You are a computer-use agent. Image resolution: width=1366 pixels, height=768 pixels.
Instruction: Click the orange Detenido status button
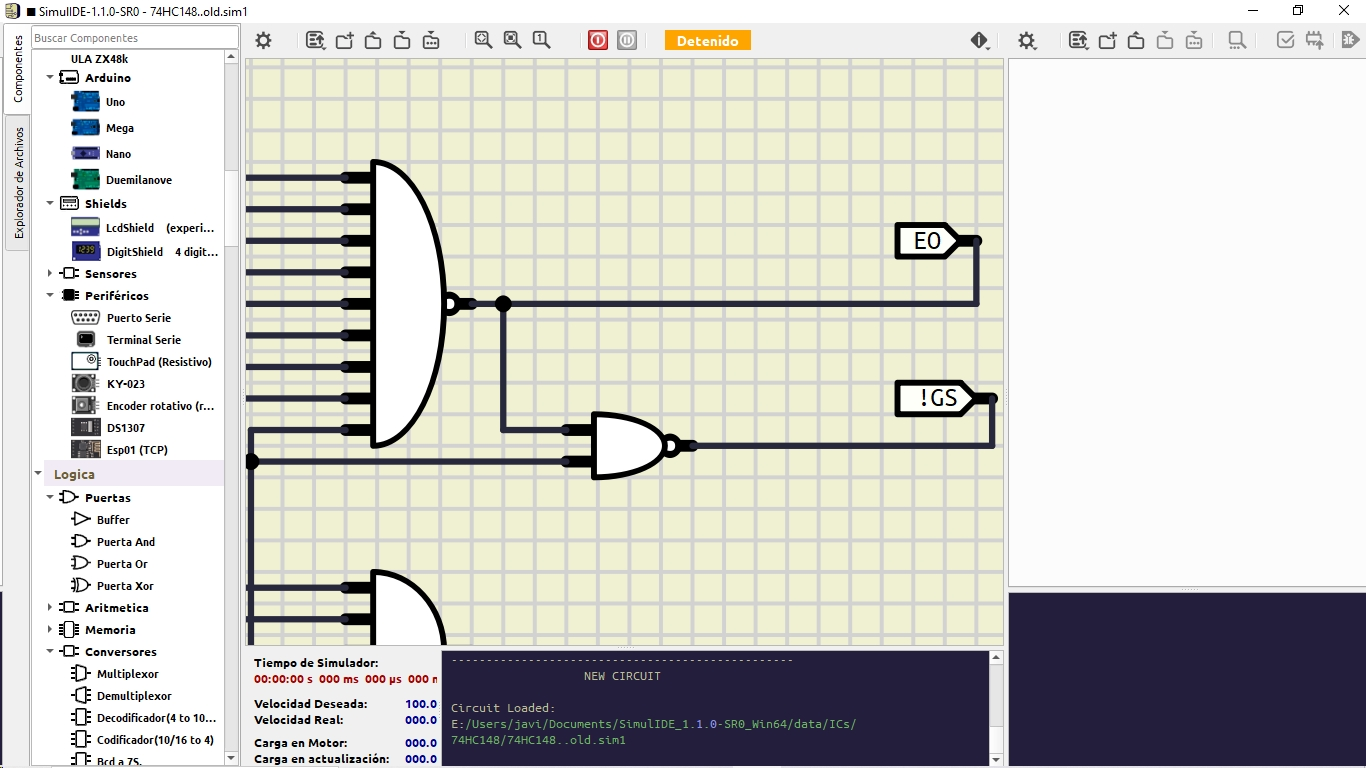[x=707, y=41]
